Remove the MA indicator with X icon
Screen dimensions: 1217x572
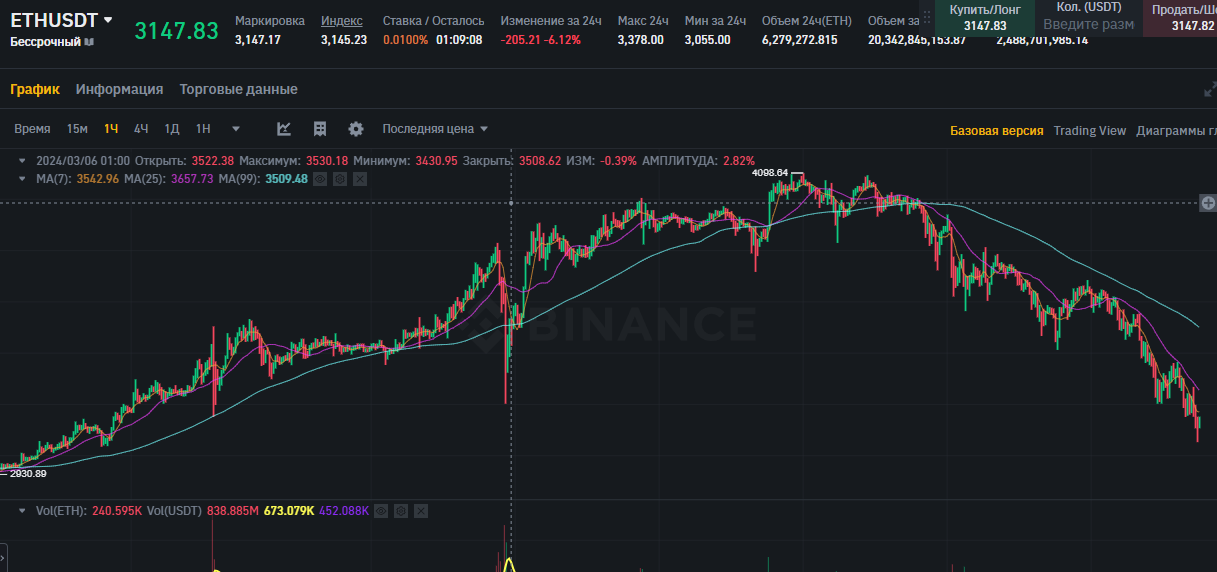pos(360,179)
